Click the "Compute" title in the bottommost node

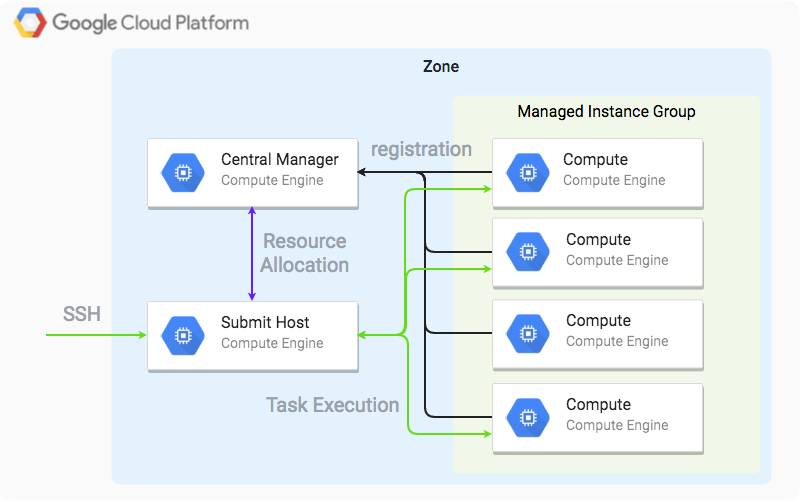pyautogui.click(x=598, y=404)
